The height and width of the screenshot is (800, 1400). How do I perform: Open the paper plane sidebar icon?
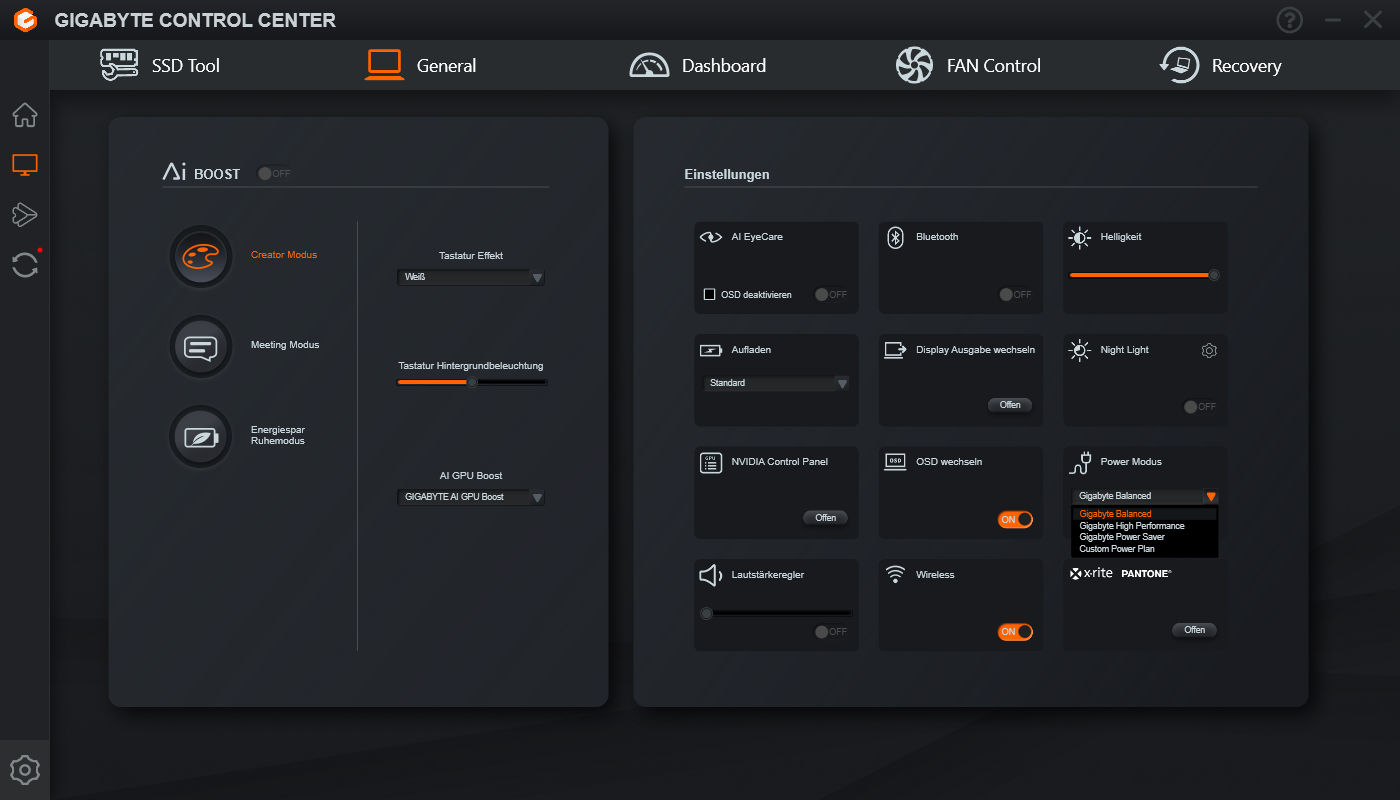pyautogui.click(x=25, y=214)
